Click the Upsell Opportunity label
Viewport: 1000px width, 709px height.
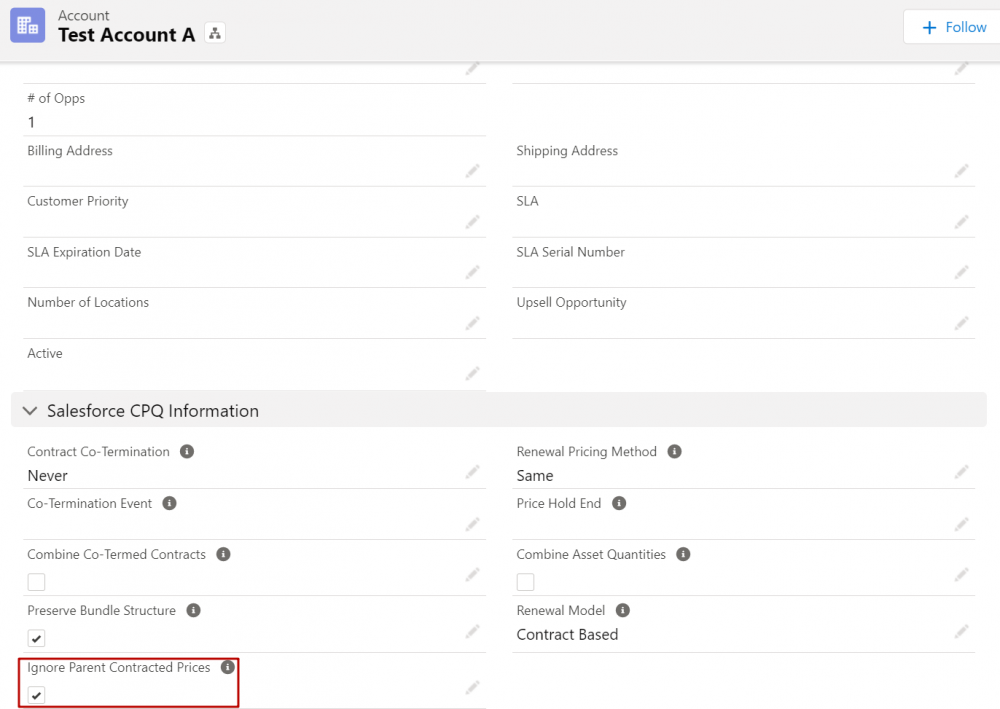pos(571,302)
